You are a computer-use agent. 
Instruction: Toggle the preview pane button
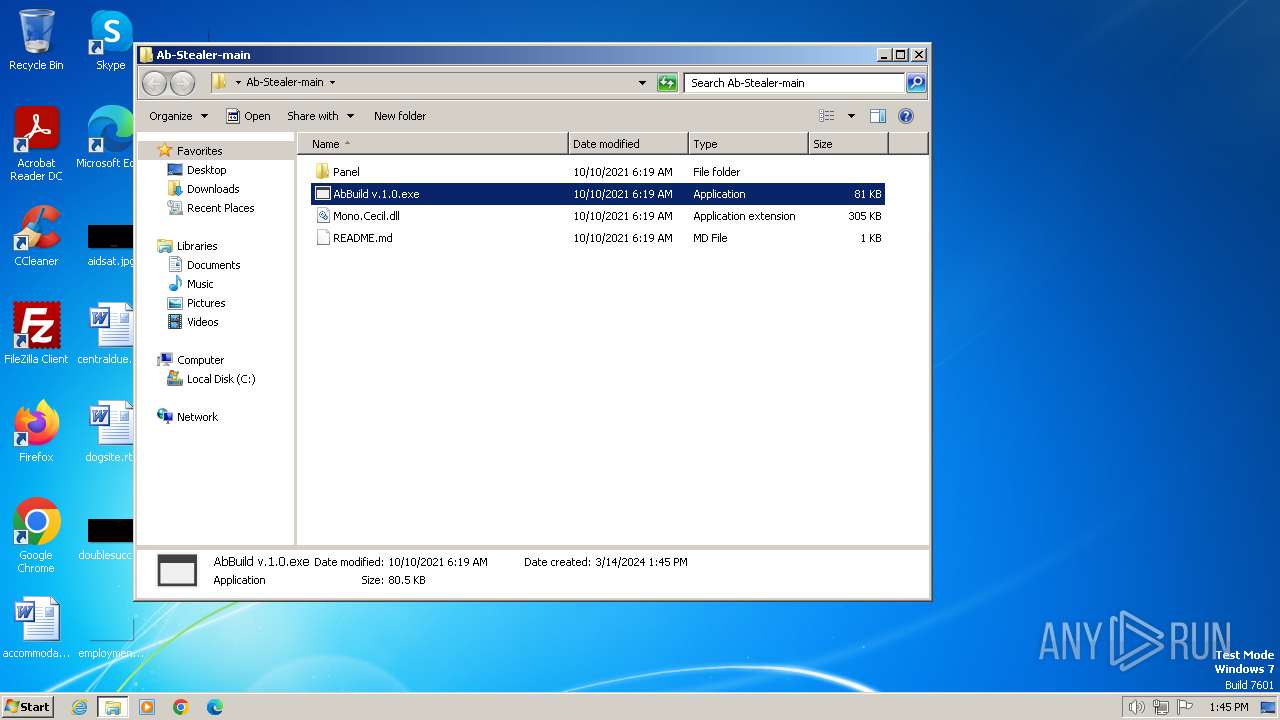click(878, 116)
